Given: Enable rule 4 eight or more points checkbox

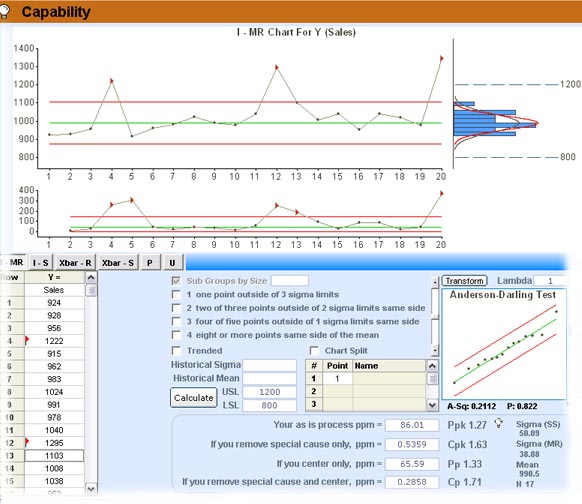Looking at the screenshot, I should coord(176,335).
